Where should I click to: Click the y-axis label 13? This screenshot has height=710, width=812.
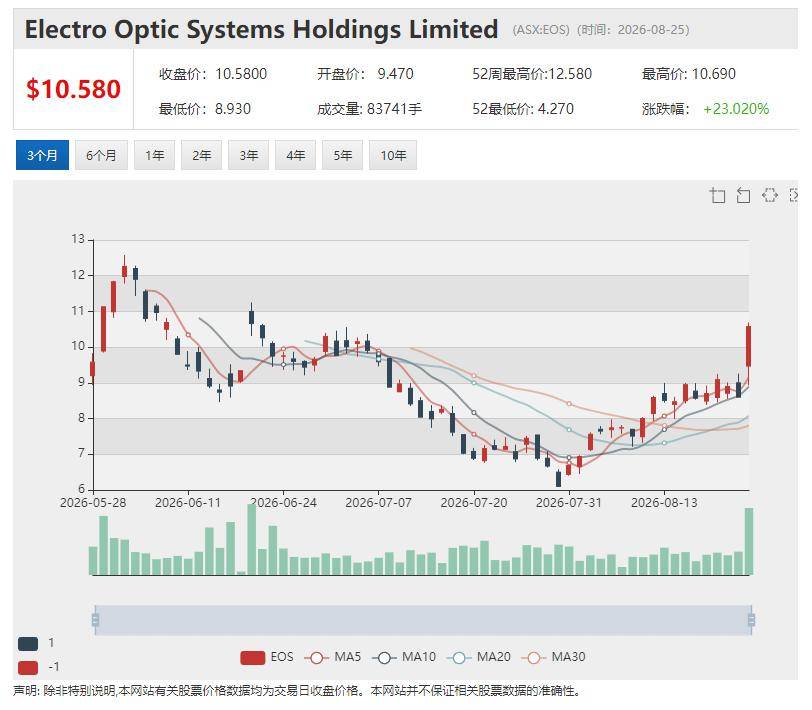(78, 239)
